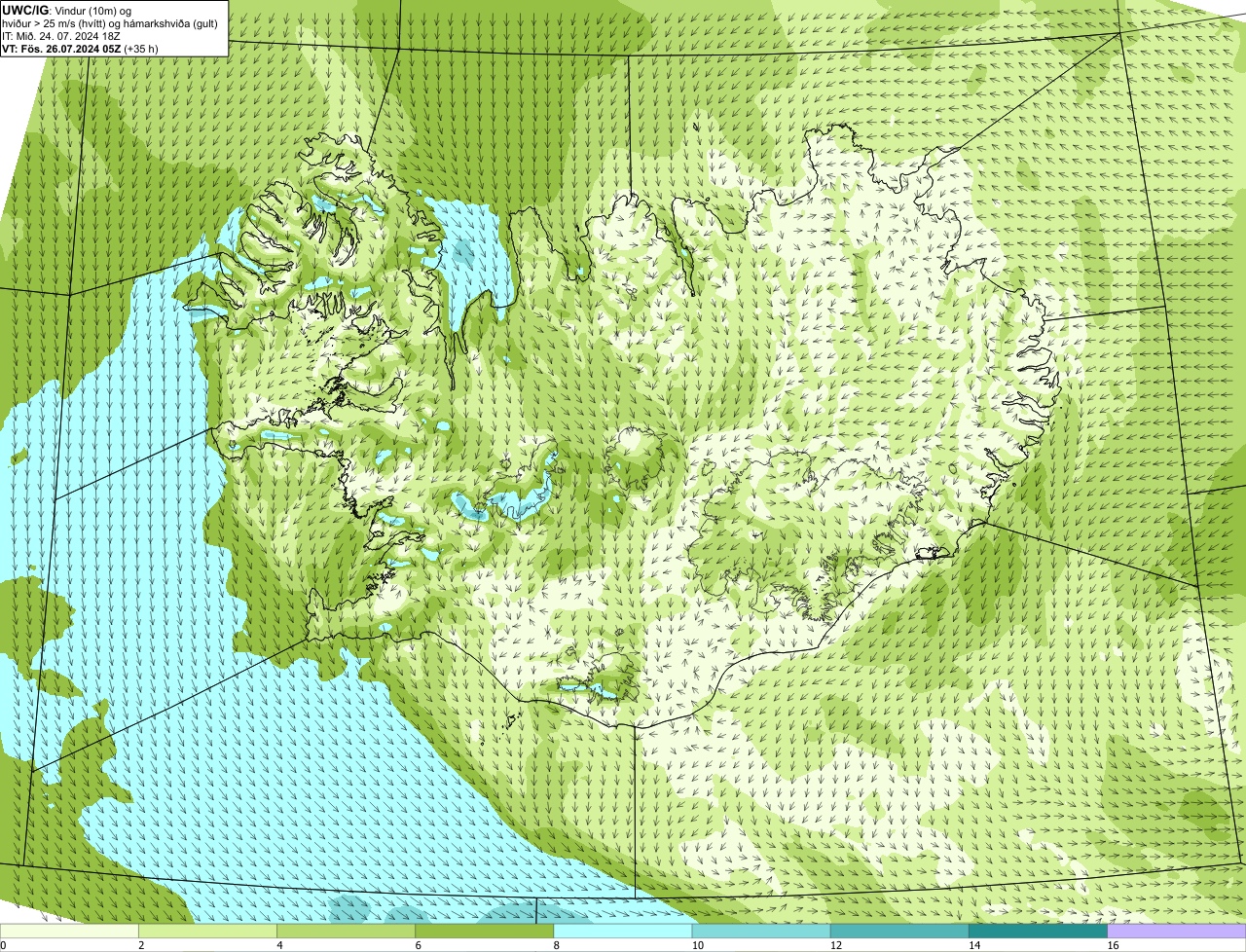The width and height of the screenshot is (1246, 952).
Task: Click the light cyan 8–10 m/s legend swatch
Action: (x=623, y=932)
